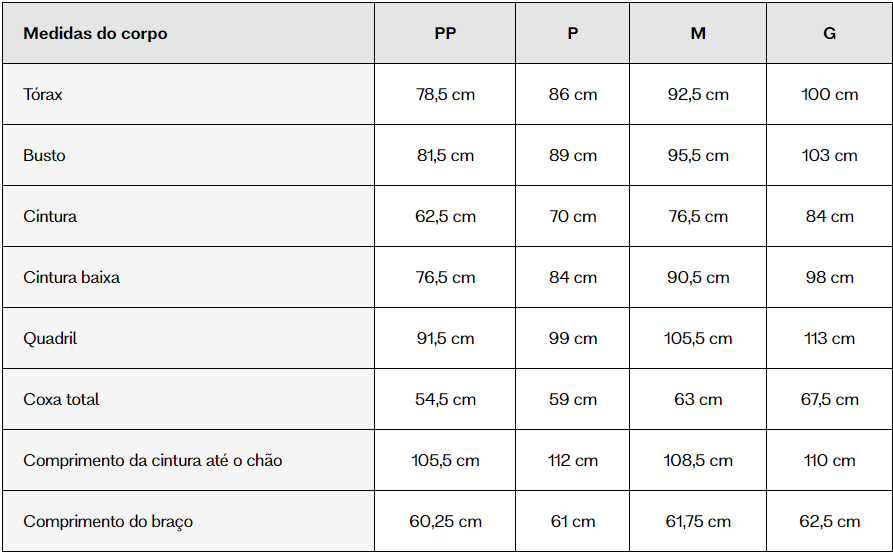Select the 63 cm Coxa total cell
893x553 pixels.
click(698, 399)
